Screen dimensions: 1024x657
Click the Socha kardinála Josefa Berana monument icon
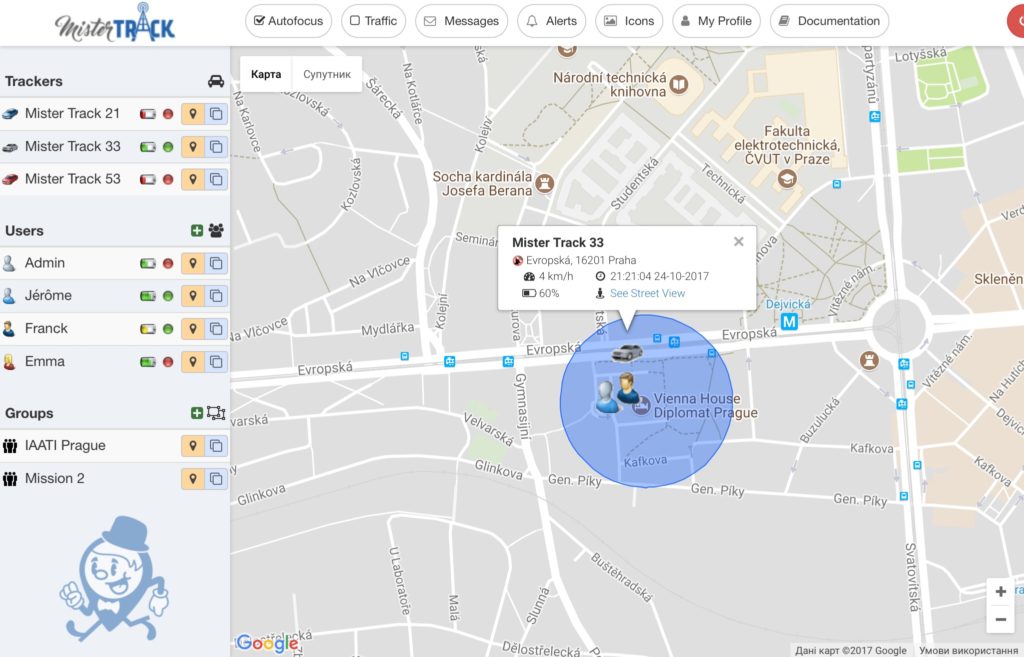point(545,184)
